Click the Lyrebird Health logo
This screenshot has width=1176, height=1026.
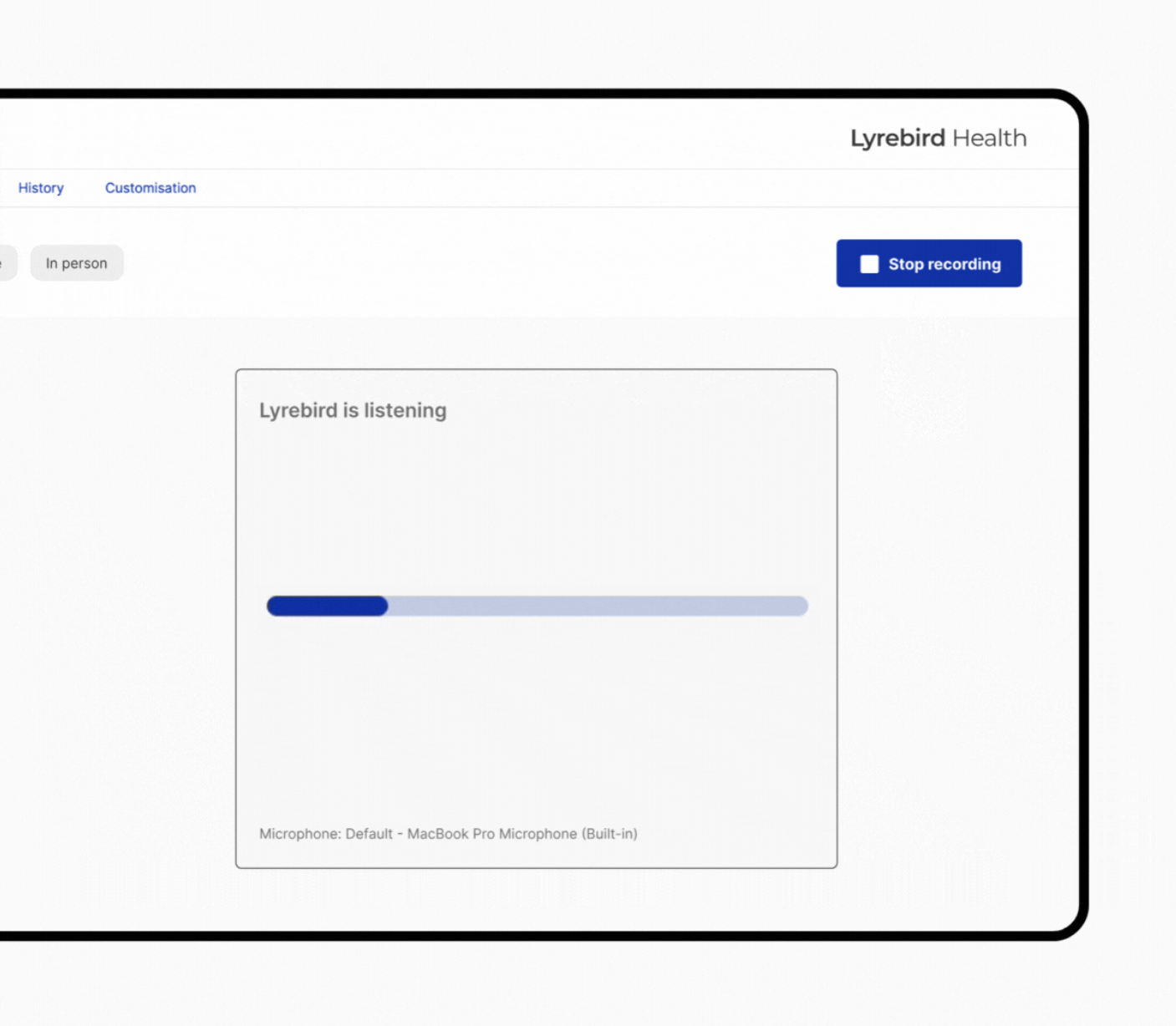tap(939, 138)
